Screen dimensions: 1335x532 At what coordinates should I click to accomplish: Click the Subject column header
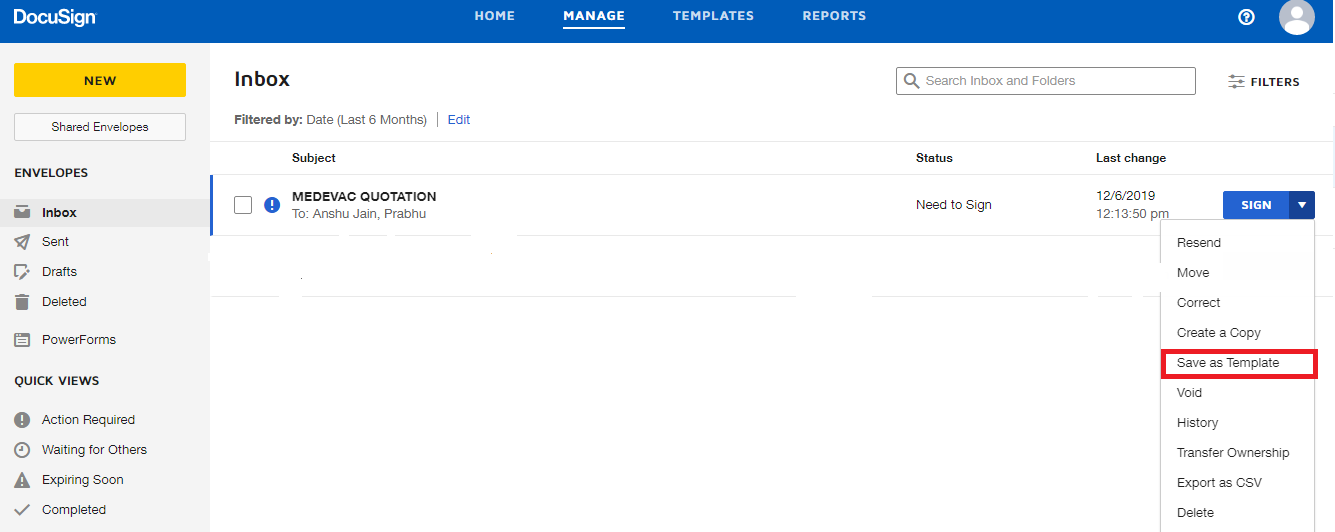[x=314, y=158]
